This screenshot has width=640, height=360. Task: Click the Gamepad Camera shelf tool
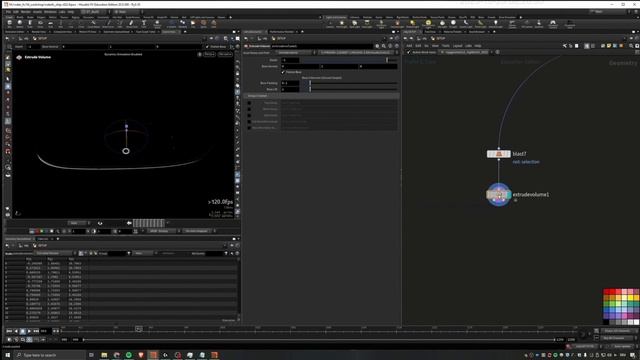(553, 24)
